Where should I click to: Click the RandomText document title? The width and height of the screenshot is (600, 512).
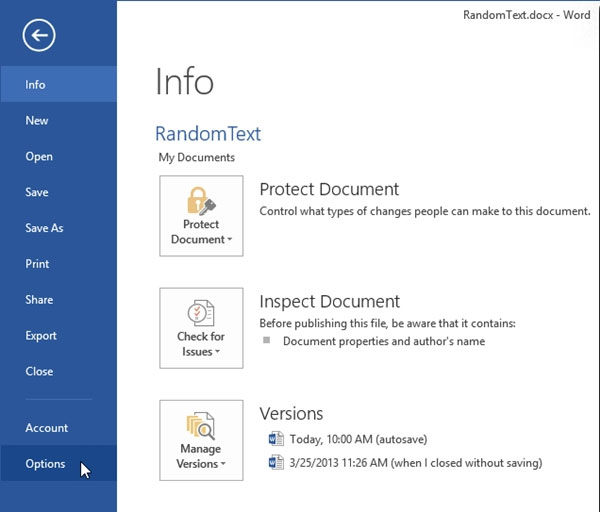[x=208, y=134]
